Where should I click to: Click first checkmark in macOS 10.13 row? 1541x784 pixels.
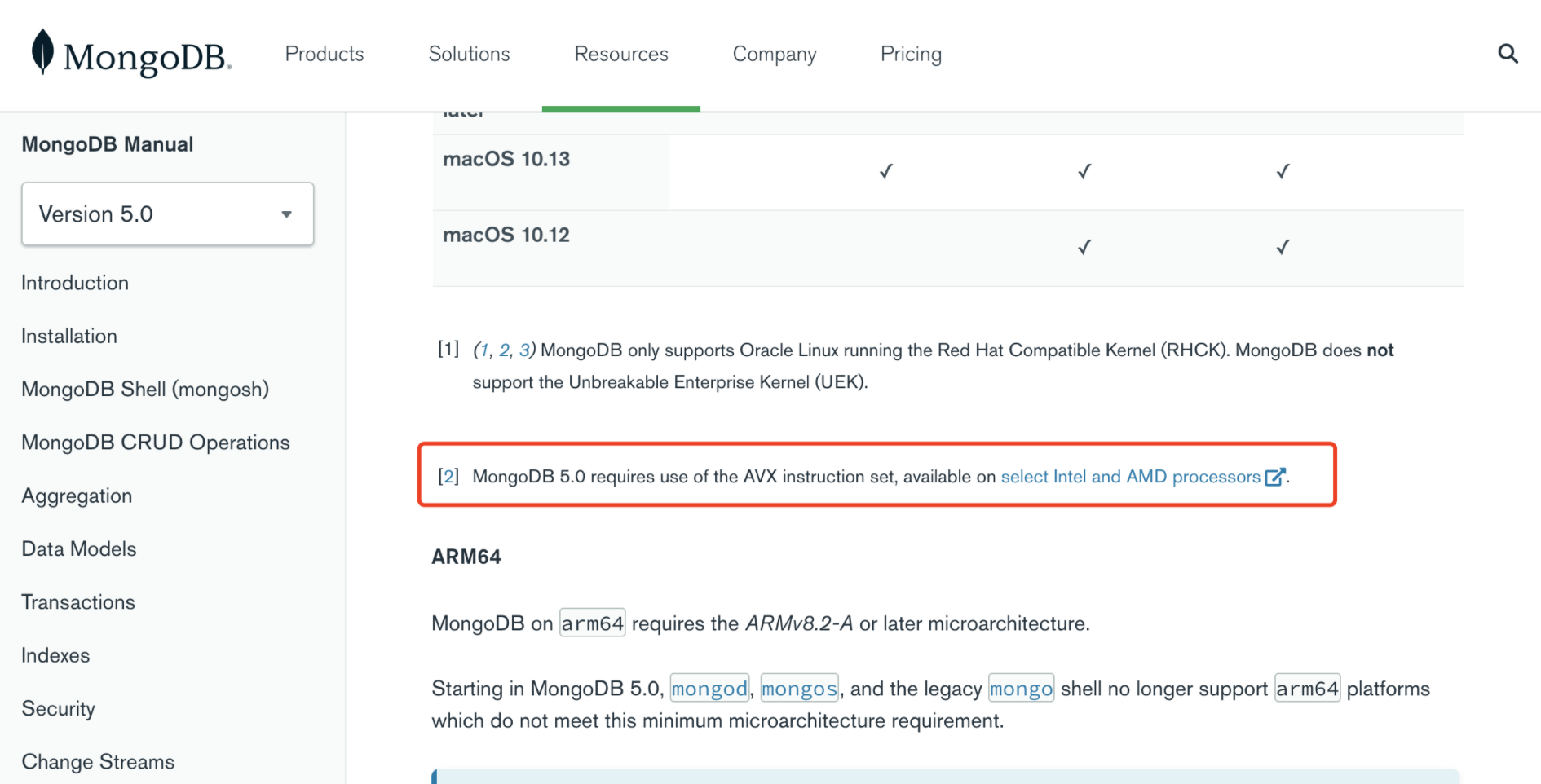[886, 171]
